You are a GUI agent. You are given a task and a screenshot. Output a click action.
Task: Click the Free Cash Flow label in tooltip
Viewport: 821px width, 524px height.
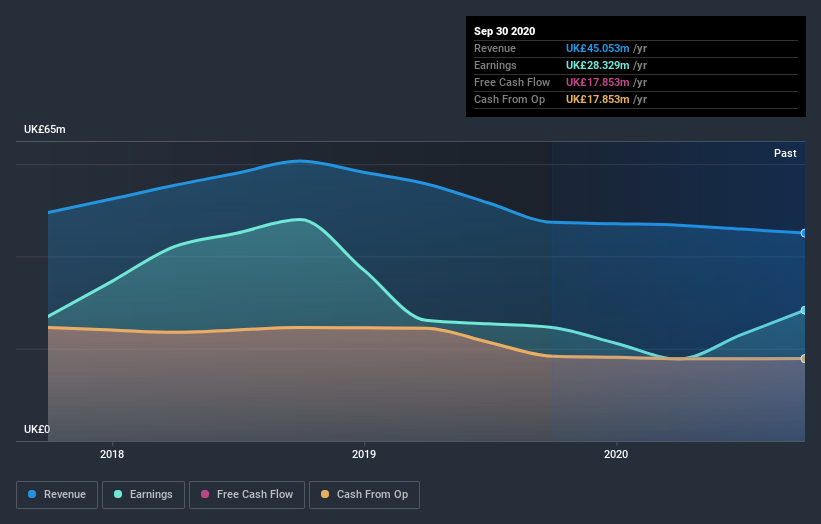coord(512,82)
